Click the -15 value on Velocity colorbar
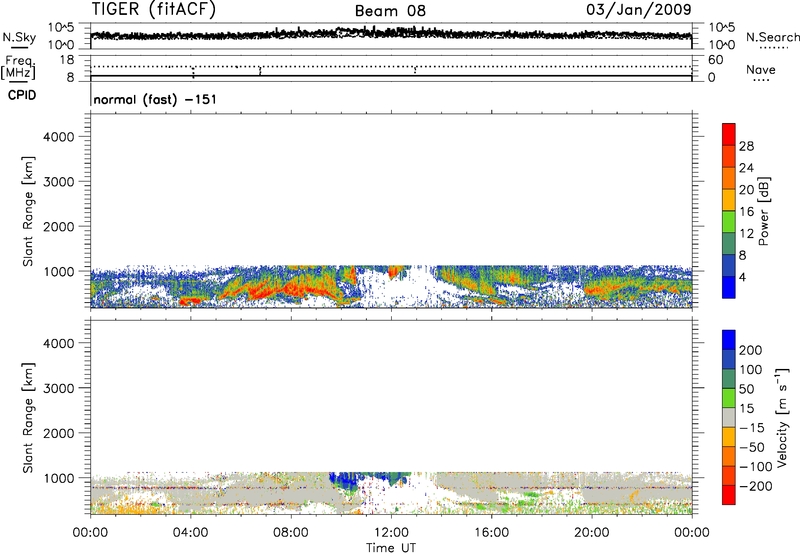Screen dimensions: 800x554 tap(752, 428)
